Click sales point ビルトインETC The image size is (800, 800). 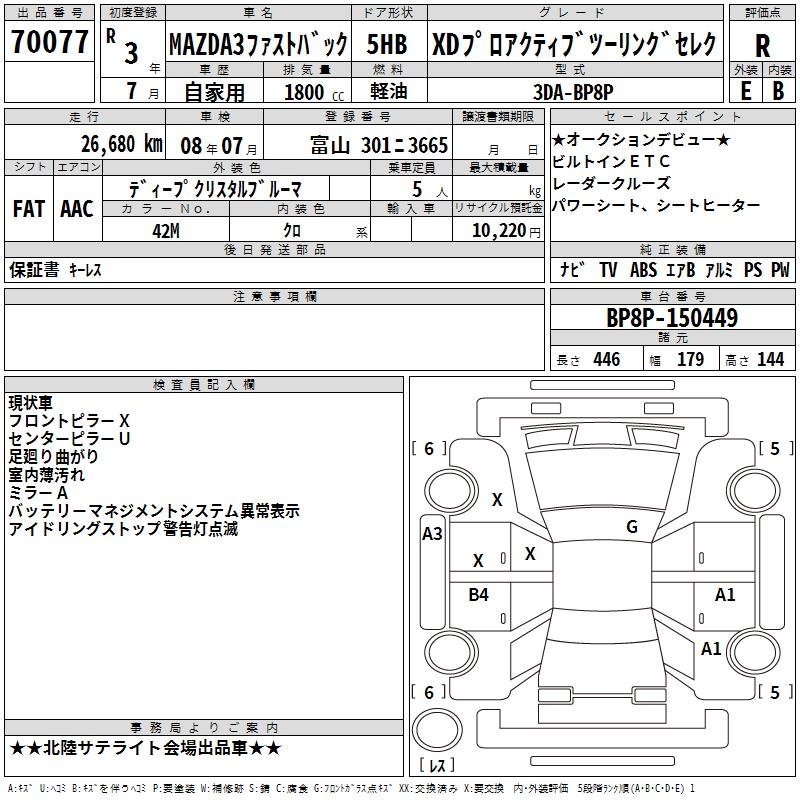[611, 161]
